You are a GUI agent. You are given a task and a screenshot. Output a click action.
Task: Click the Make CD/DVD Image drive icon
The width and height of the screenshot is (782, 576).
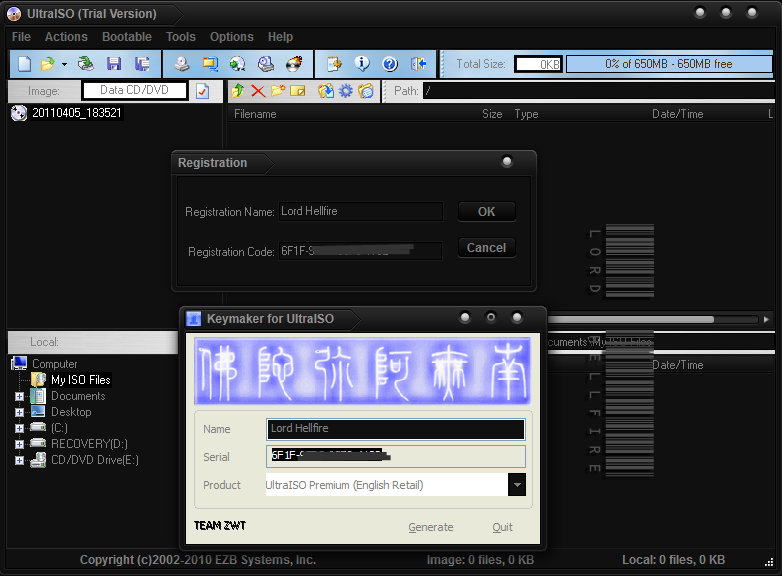(182, 64)
